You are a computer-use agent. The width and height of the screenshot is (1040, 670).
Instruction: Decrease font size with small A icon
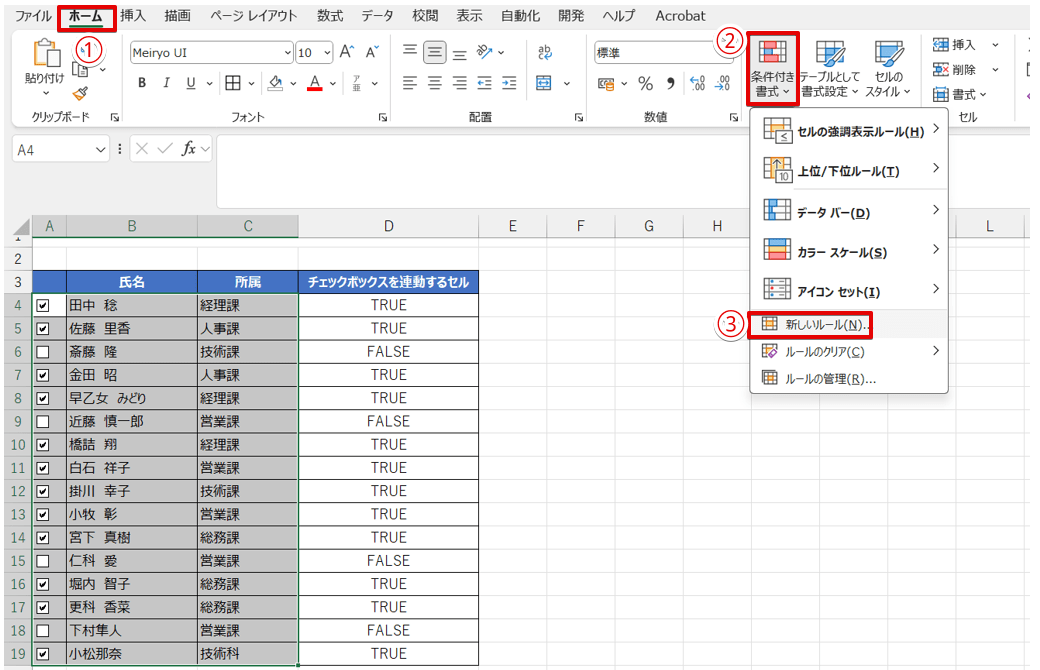pos(372,52)
